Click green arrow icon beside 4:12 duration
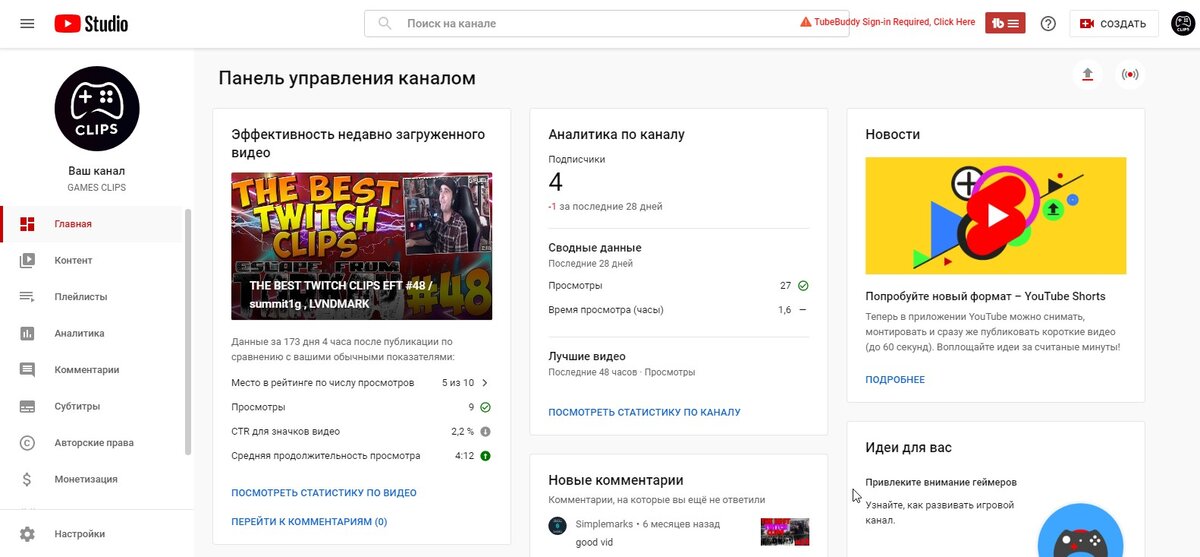This screenshot has height=557, width=1200. [485, 456]
